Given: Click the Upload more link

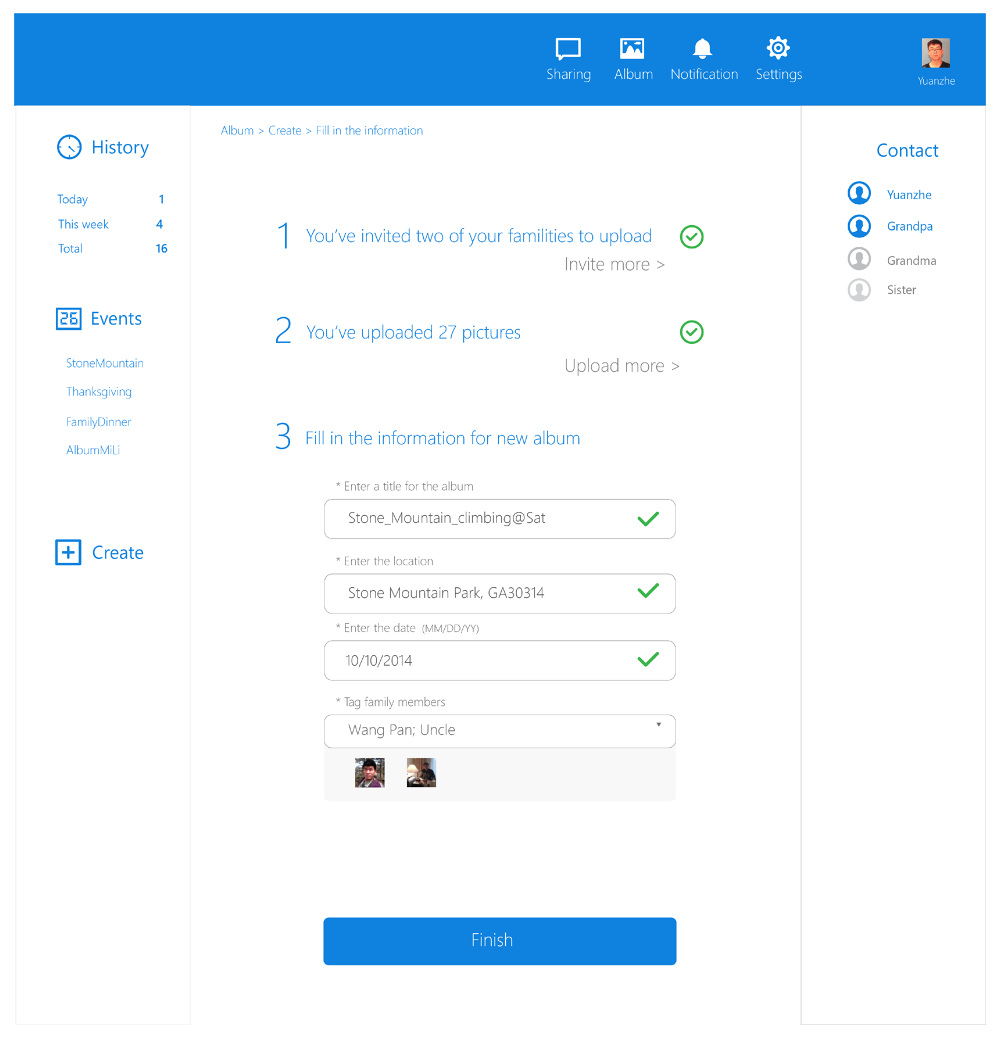Looking at the screenshot, I should pyautogui.click(x=621, y=366).
